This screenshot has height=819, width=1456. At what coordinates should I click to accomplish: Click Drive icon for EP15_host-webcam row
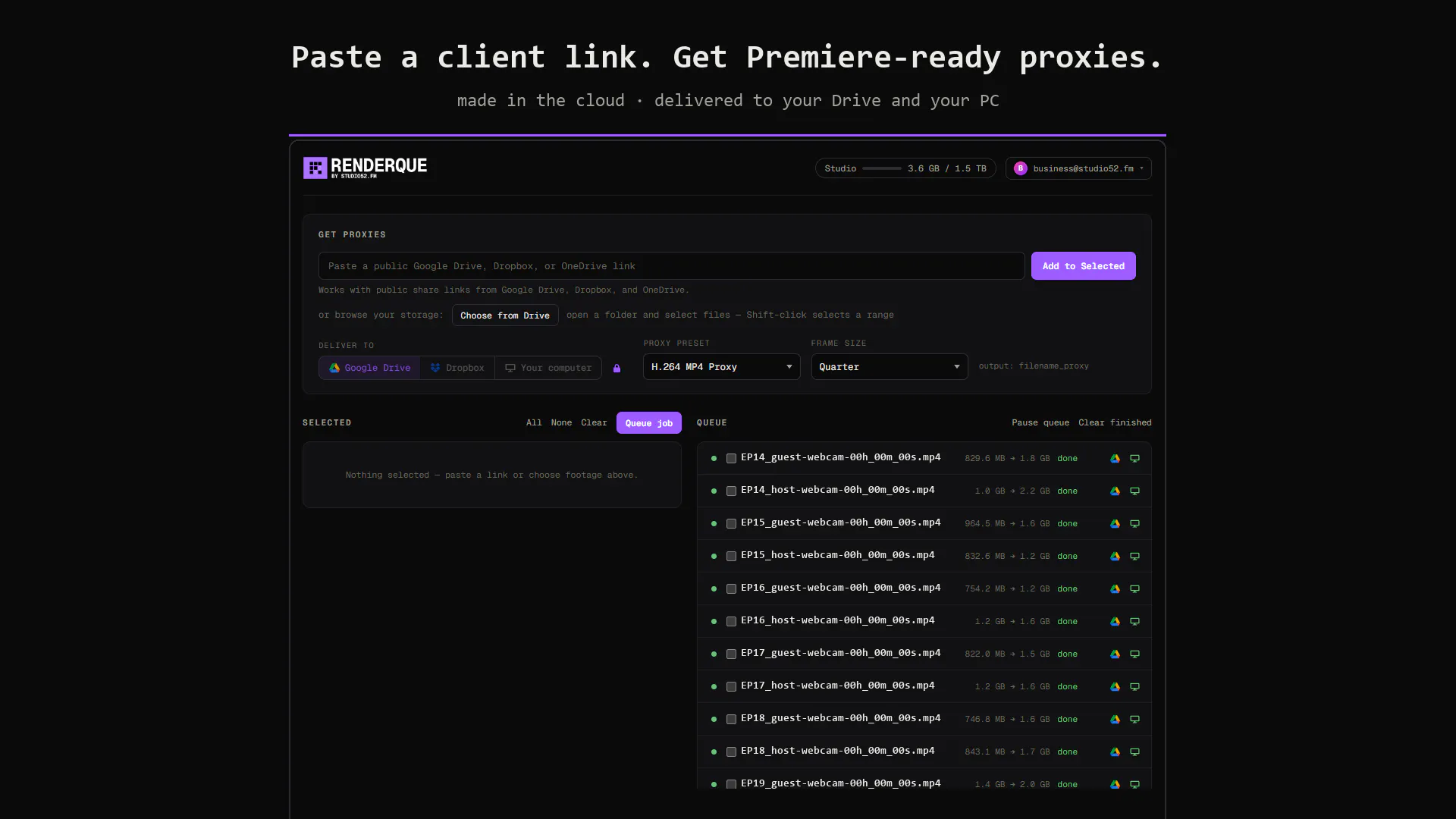(x=1115, y=557)
